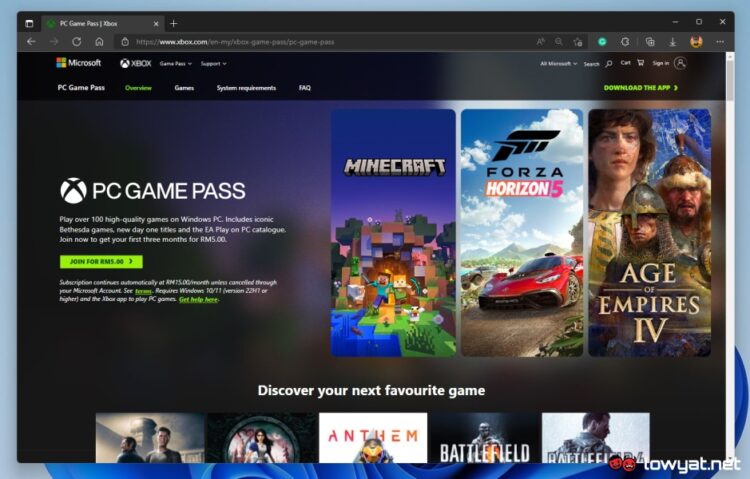Open the green Grammarly extension icon
This screenshot has height=479, width=750.
tap(602, 42)
